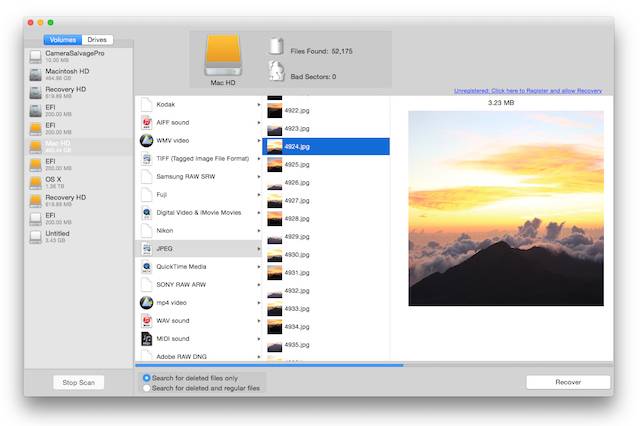Click the sunset preview image

point(506,208)
